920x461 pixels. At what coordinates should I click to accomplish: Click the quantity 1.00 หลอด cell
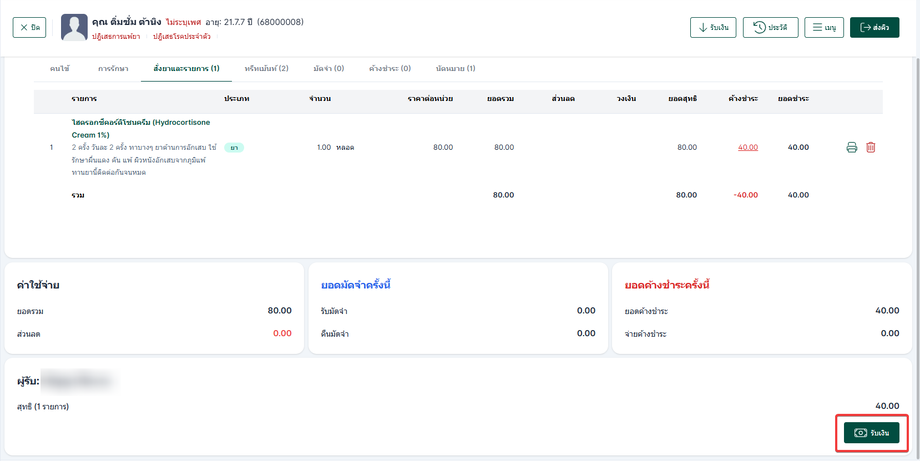click(x=335, y=147)
